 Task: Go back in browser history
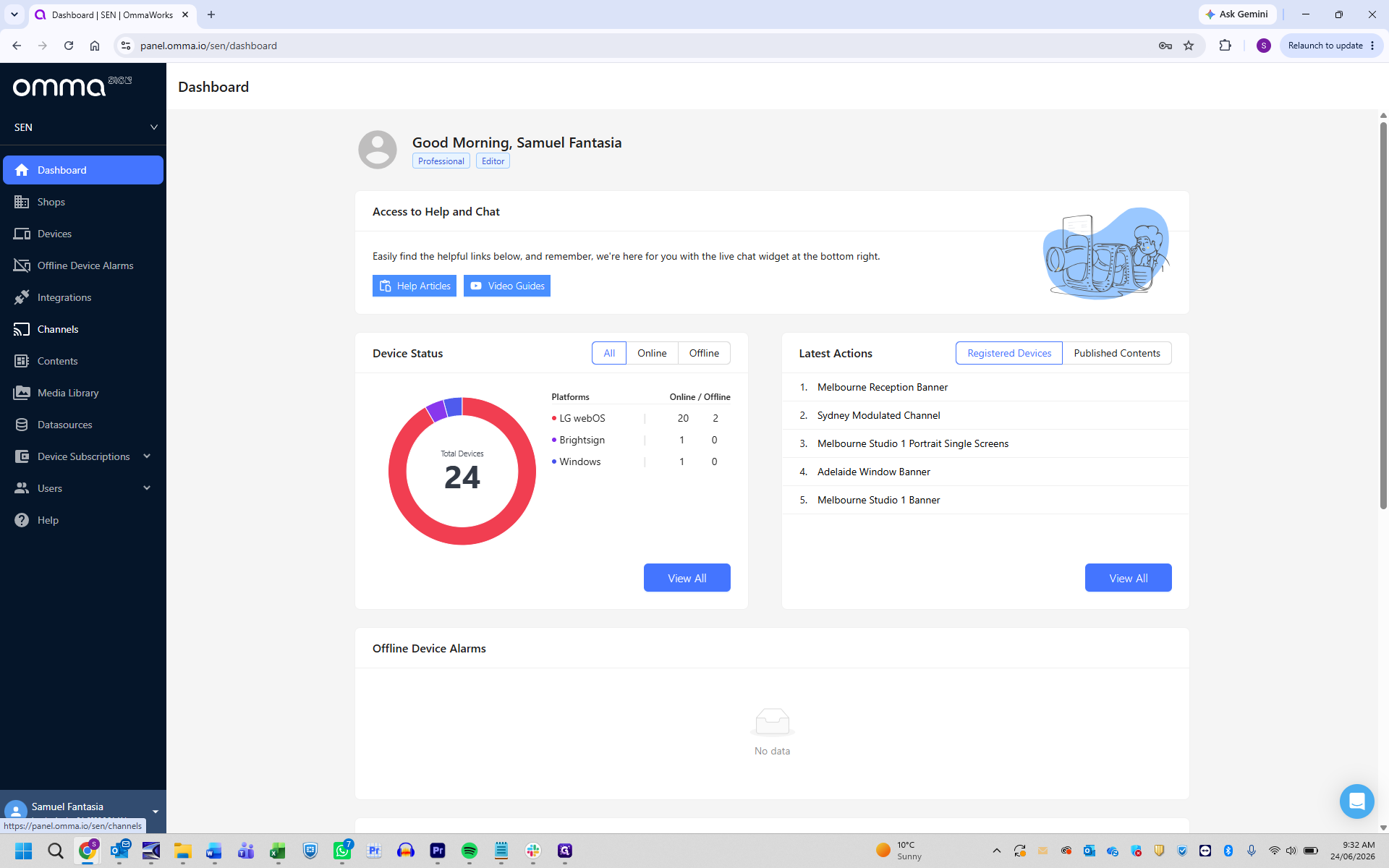click(17, 46)
